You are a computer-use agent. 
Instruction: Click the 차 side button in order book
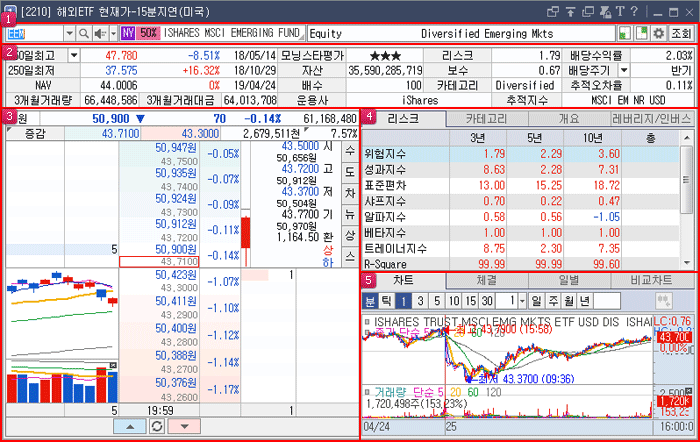point(350,193)
